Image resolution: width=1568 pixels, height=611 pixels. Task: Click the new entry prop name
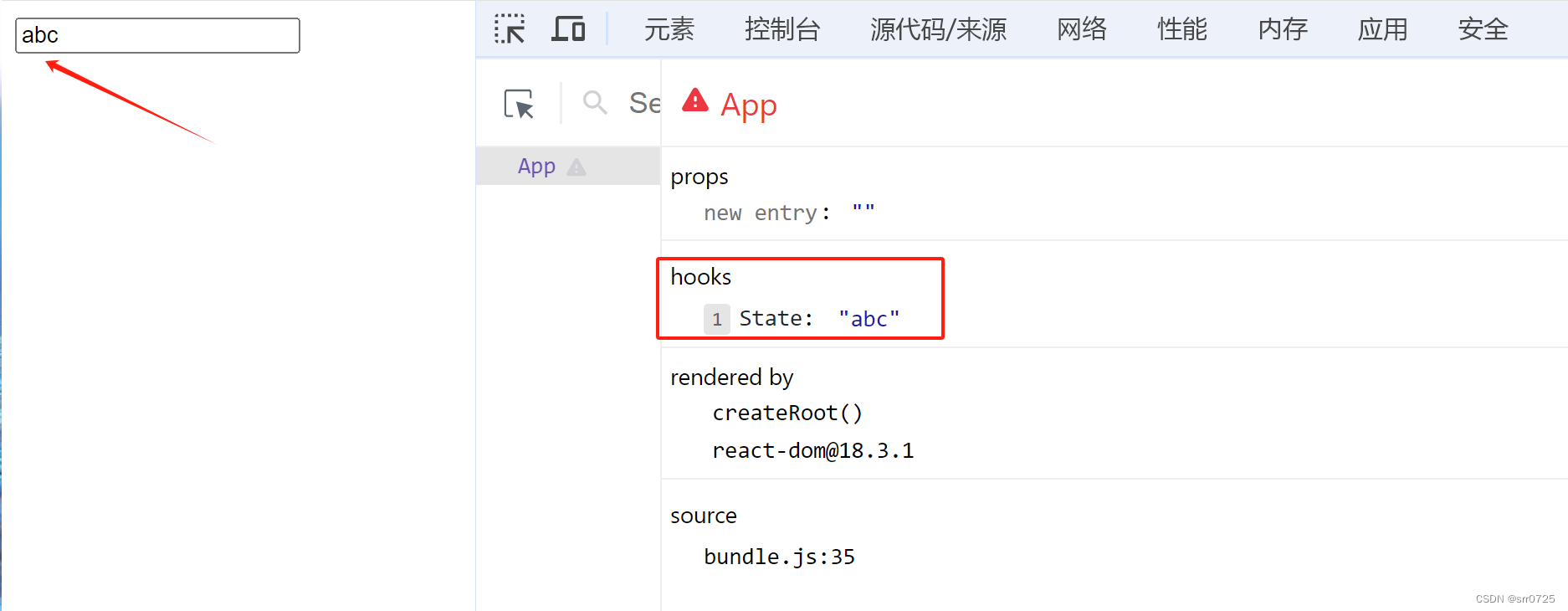point(760,213)
